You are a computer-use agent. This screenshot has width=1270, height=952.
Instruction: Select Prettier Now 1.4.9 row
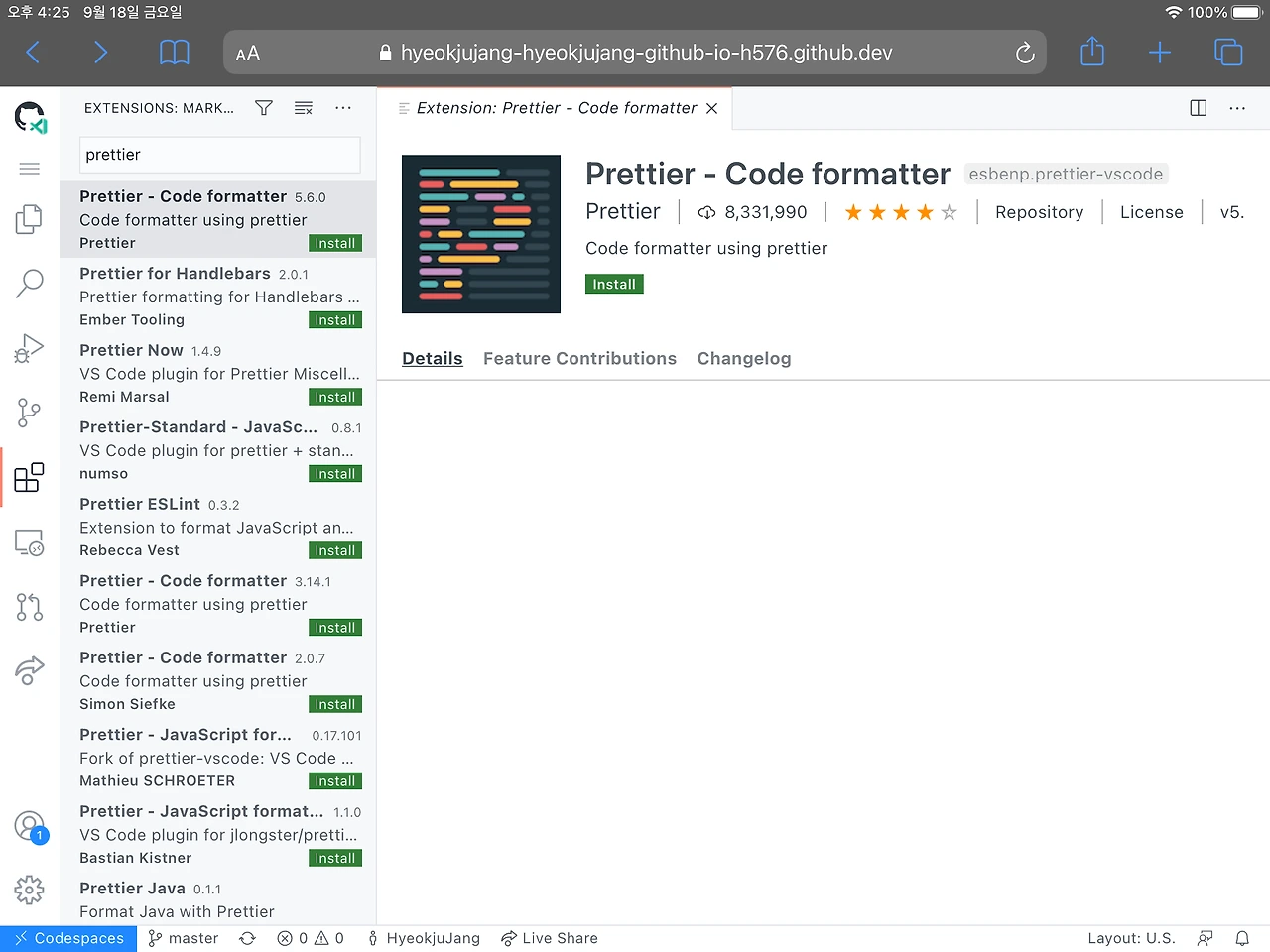(x=218, y=374)
